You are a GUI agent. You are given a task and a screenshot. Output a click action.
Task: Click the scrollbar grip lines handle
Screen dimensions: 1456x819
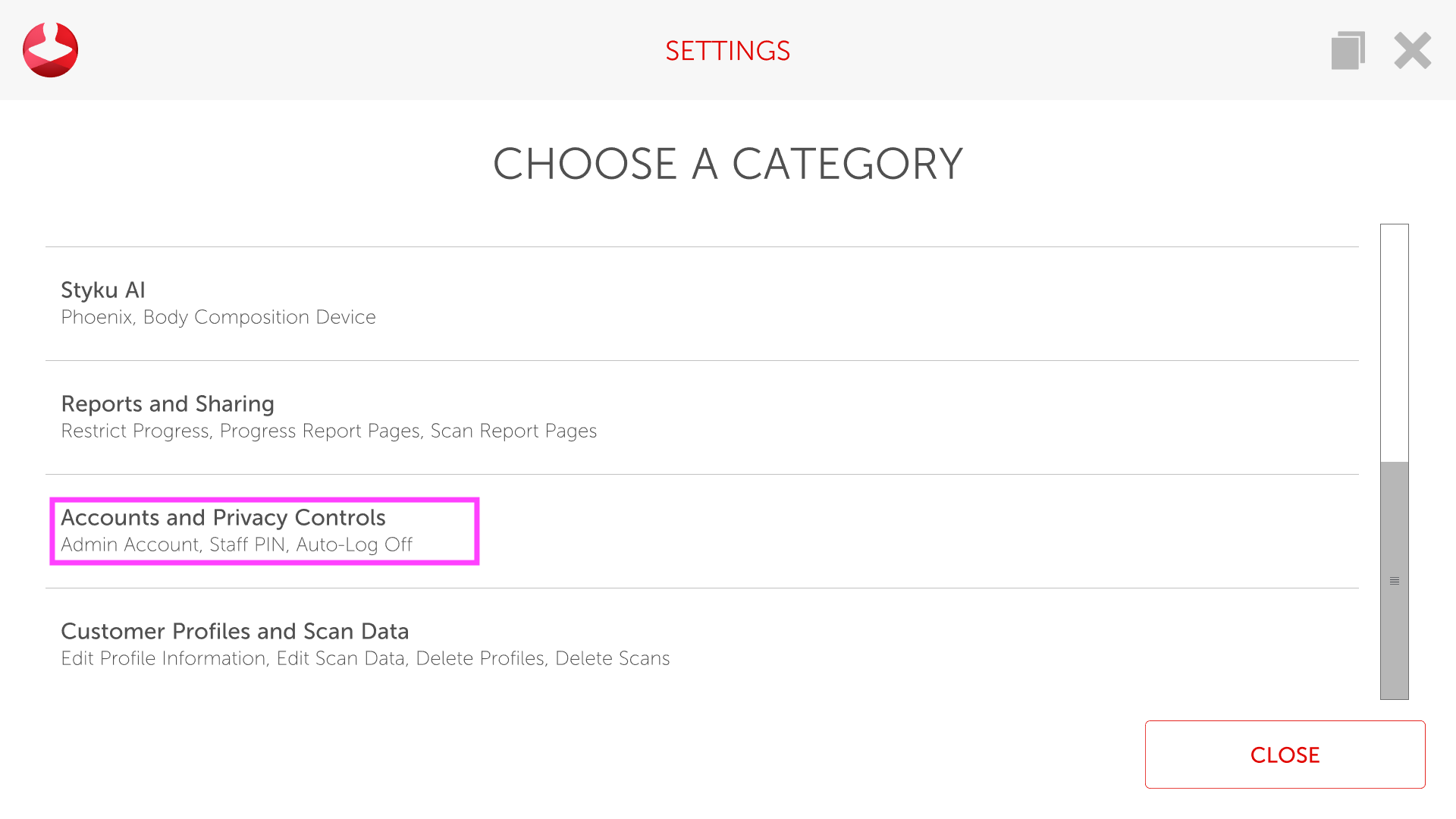pos(1394,581)
